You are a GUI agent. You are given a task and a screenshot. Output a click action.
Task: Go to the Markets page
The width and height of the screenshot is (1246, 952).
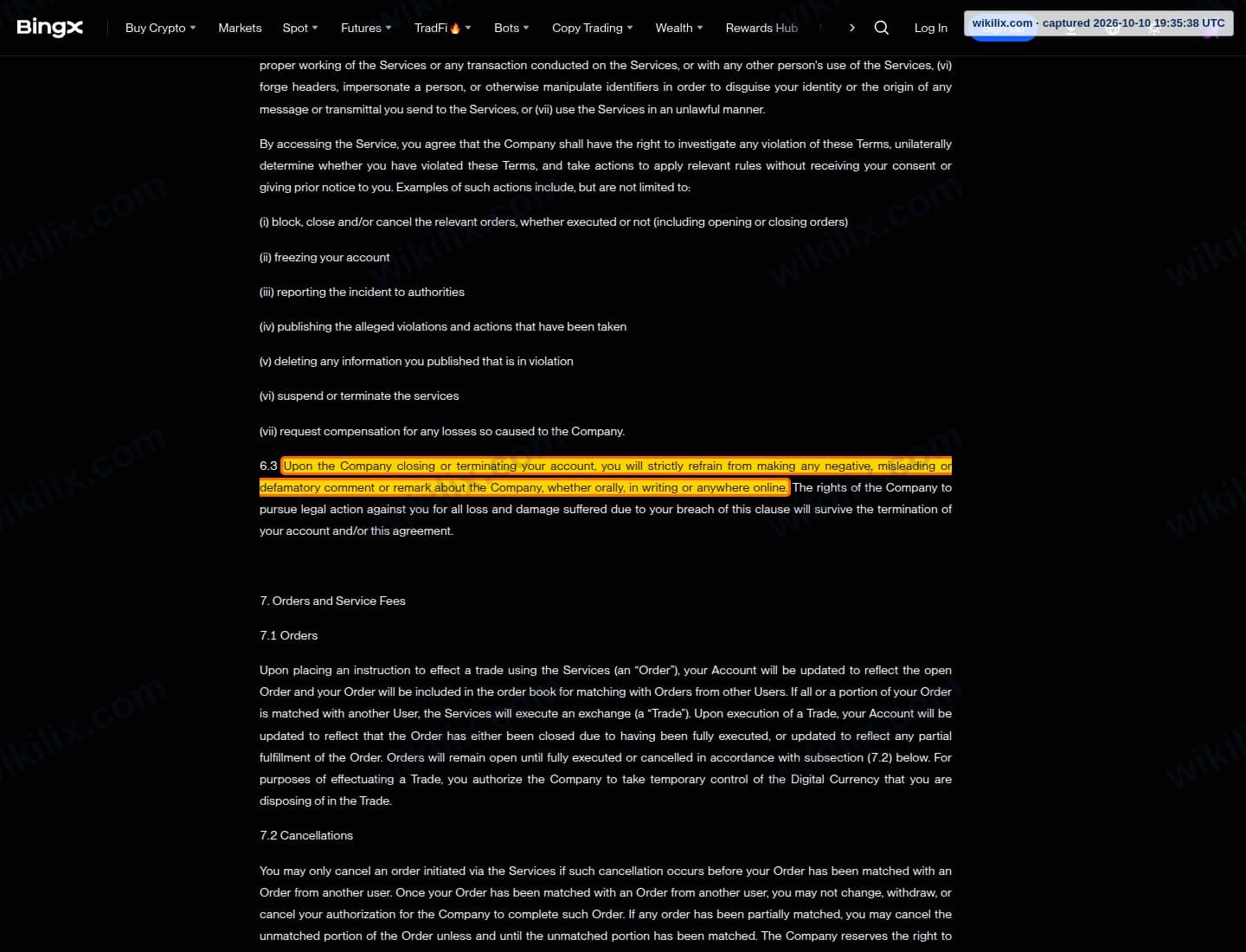coord(240,28)
